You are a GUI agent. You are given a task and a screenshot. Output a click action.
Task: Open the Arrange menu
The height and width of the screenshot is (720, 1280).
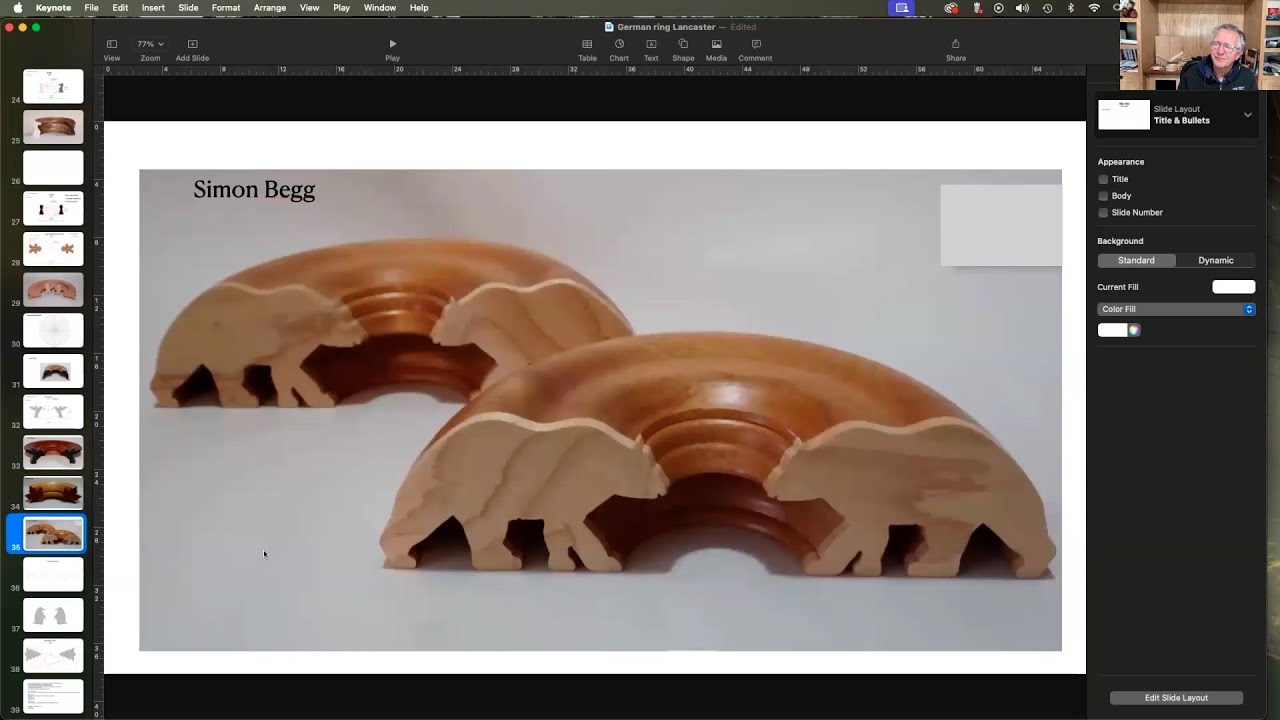pyautogui.click(x=270, y=8)
